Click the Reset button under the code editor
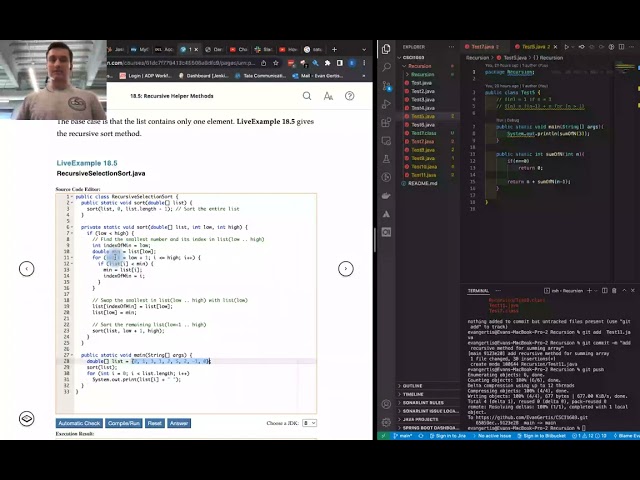Image resolution: width=640 pixels, height=480 pixels. tap(155, 423)
